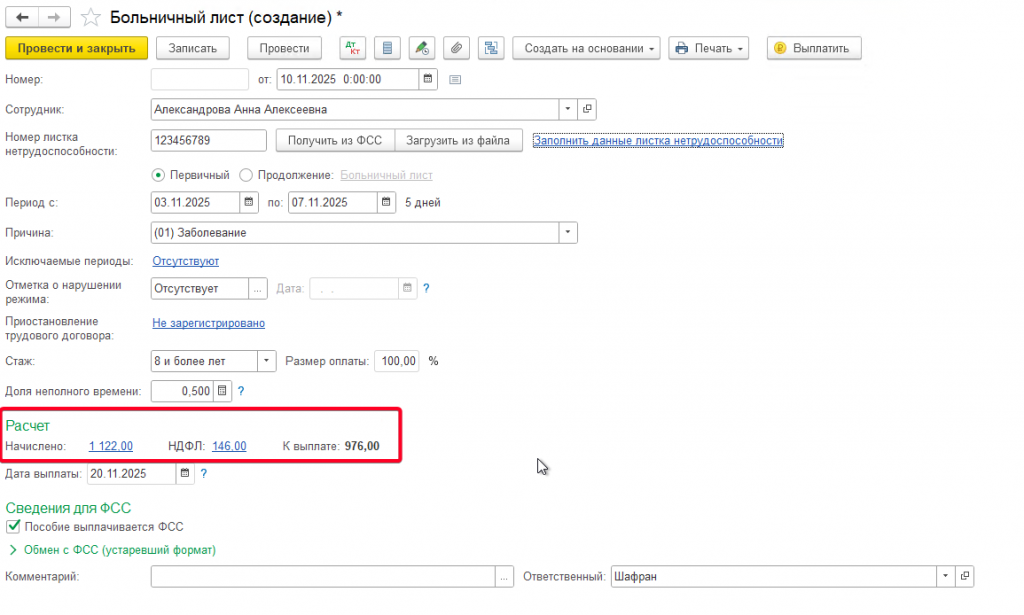Open the document structure icon in toolbar
Image resolution: width=1024 pixels, height=615 pixels.
point(491,48)
